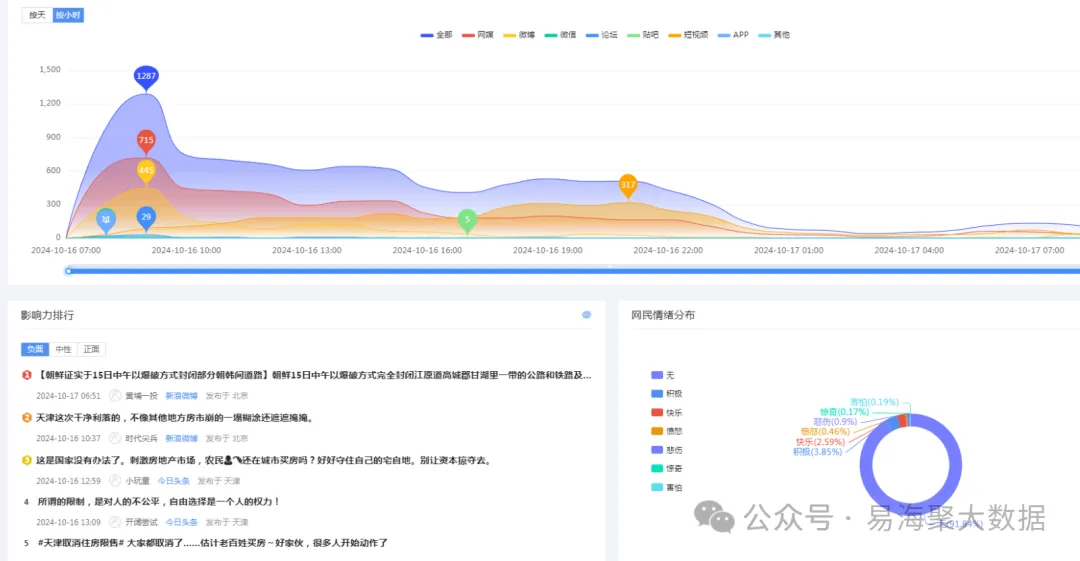
Task: Open the 所谓的限制 post title
Action: (158, 502)
